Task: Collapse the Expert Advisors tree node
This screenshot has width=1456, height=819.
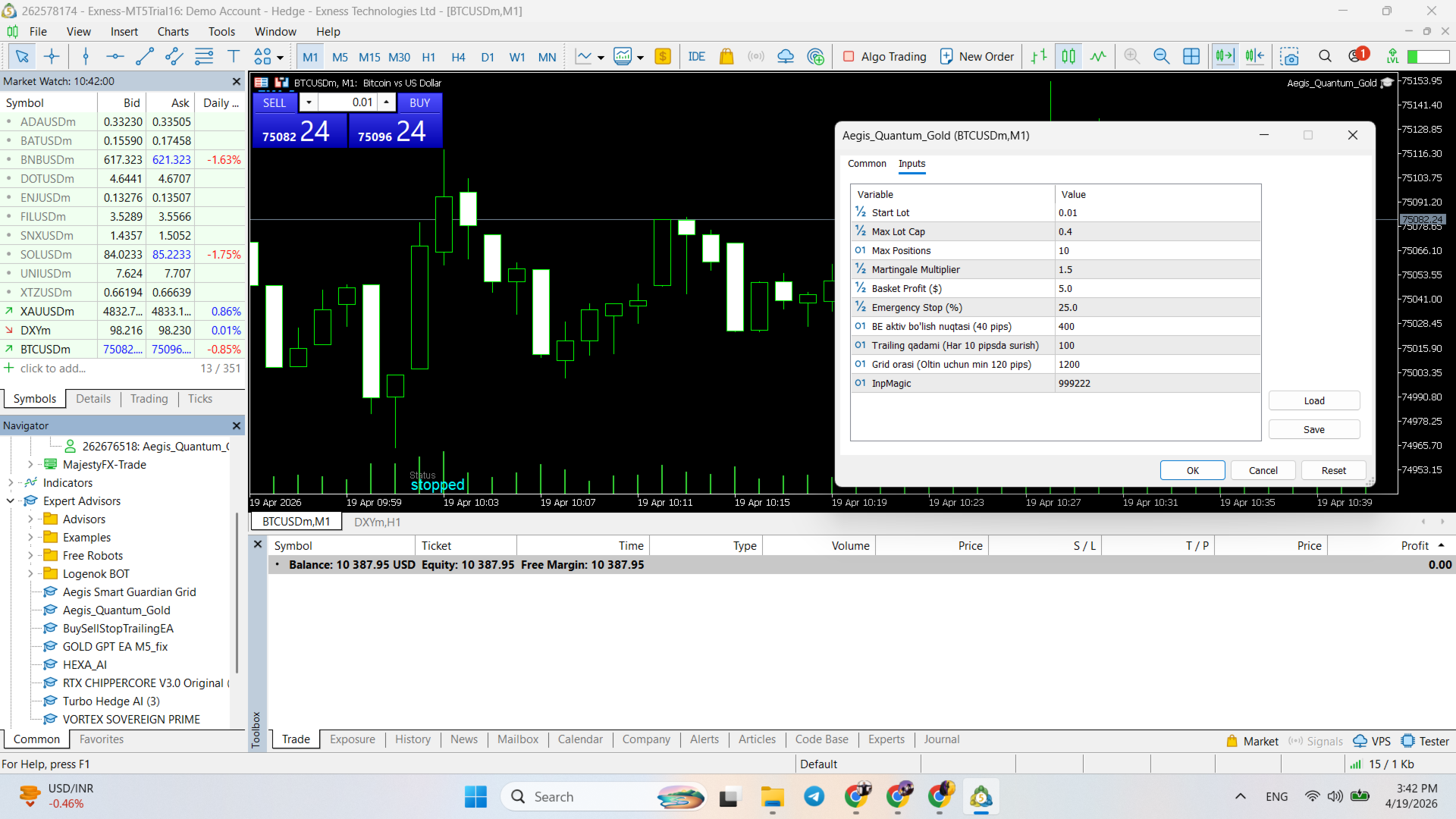Action: [x=10, y=501]
